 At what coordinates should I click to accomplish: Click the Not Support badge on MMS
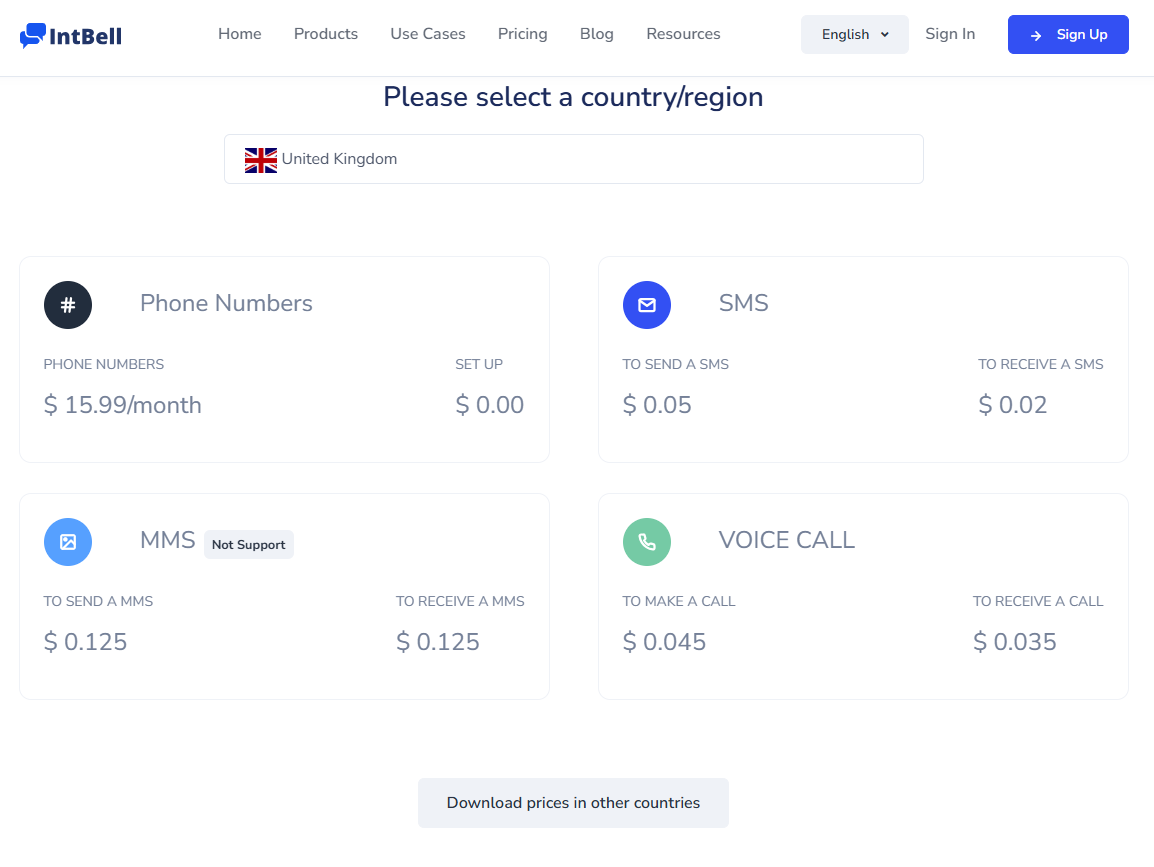tap(249, 545)
